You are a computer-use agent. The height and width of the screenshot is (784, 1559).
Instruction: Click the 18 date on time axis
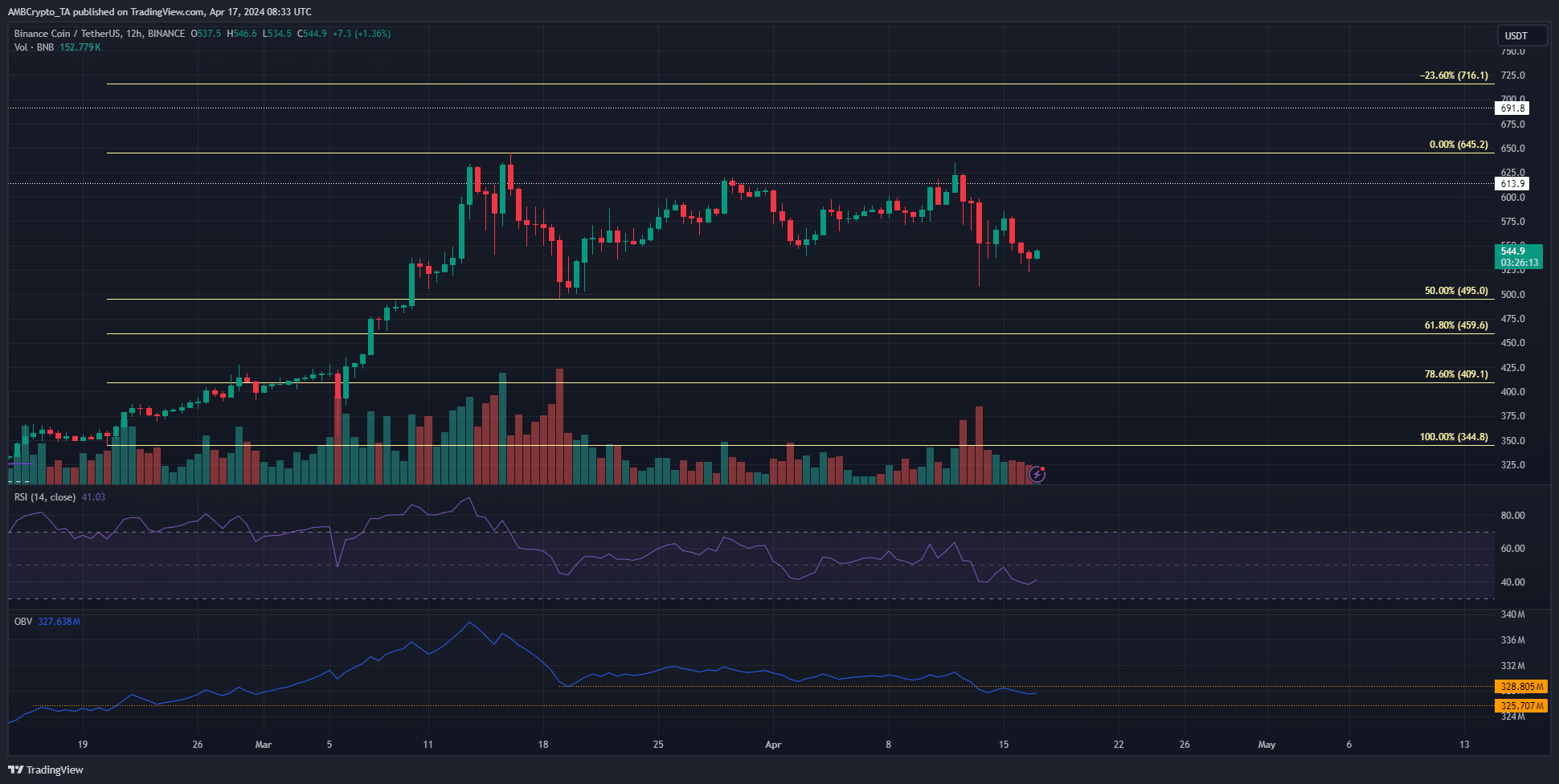[x=543, y=745]
